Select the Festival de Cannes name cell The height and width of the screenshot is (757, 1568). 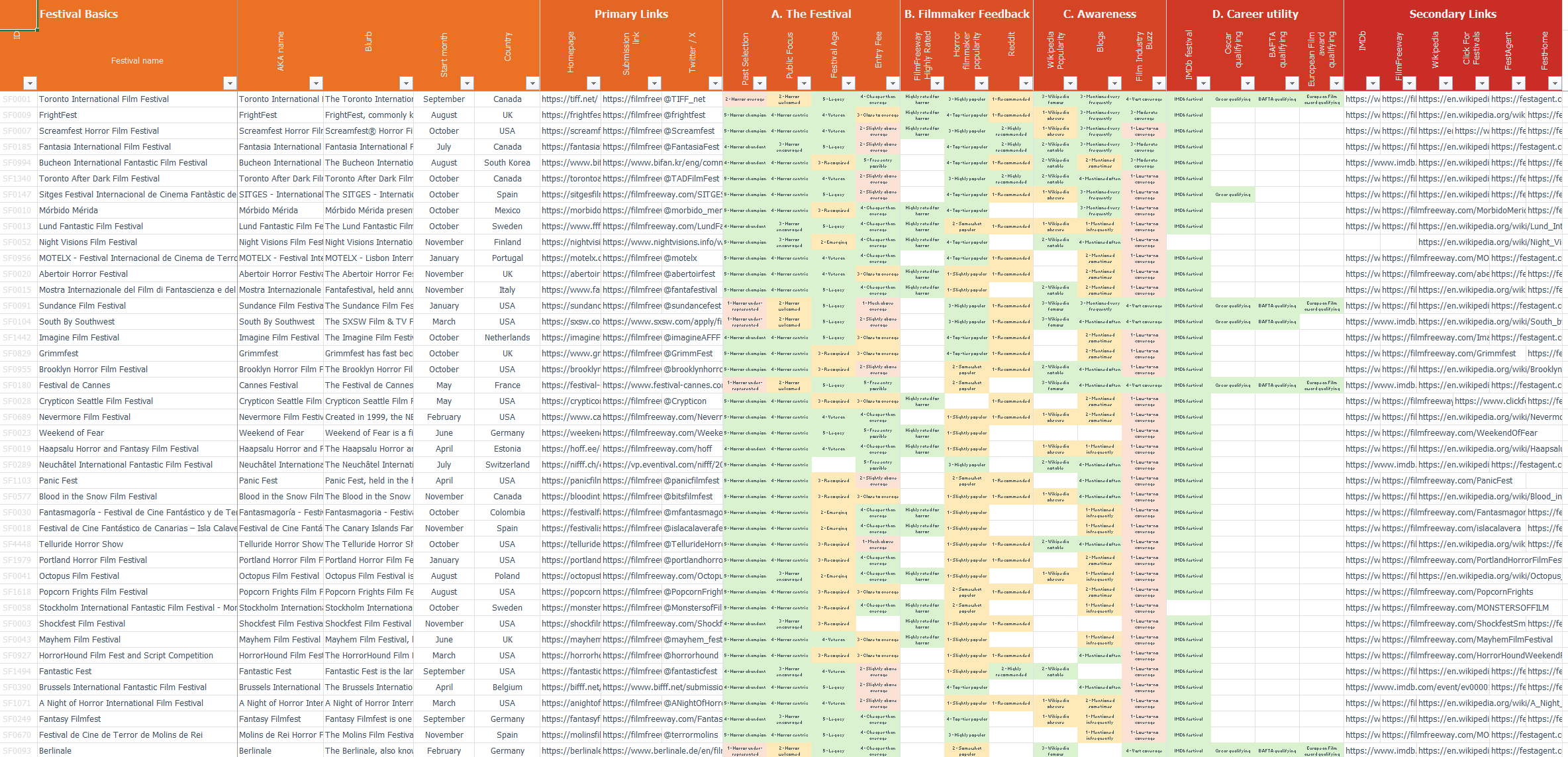point(75,385)
